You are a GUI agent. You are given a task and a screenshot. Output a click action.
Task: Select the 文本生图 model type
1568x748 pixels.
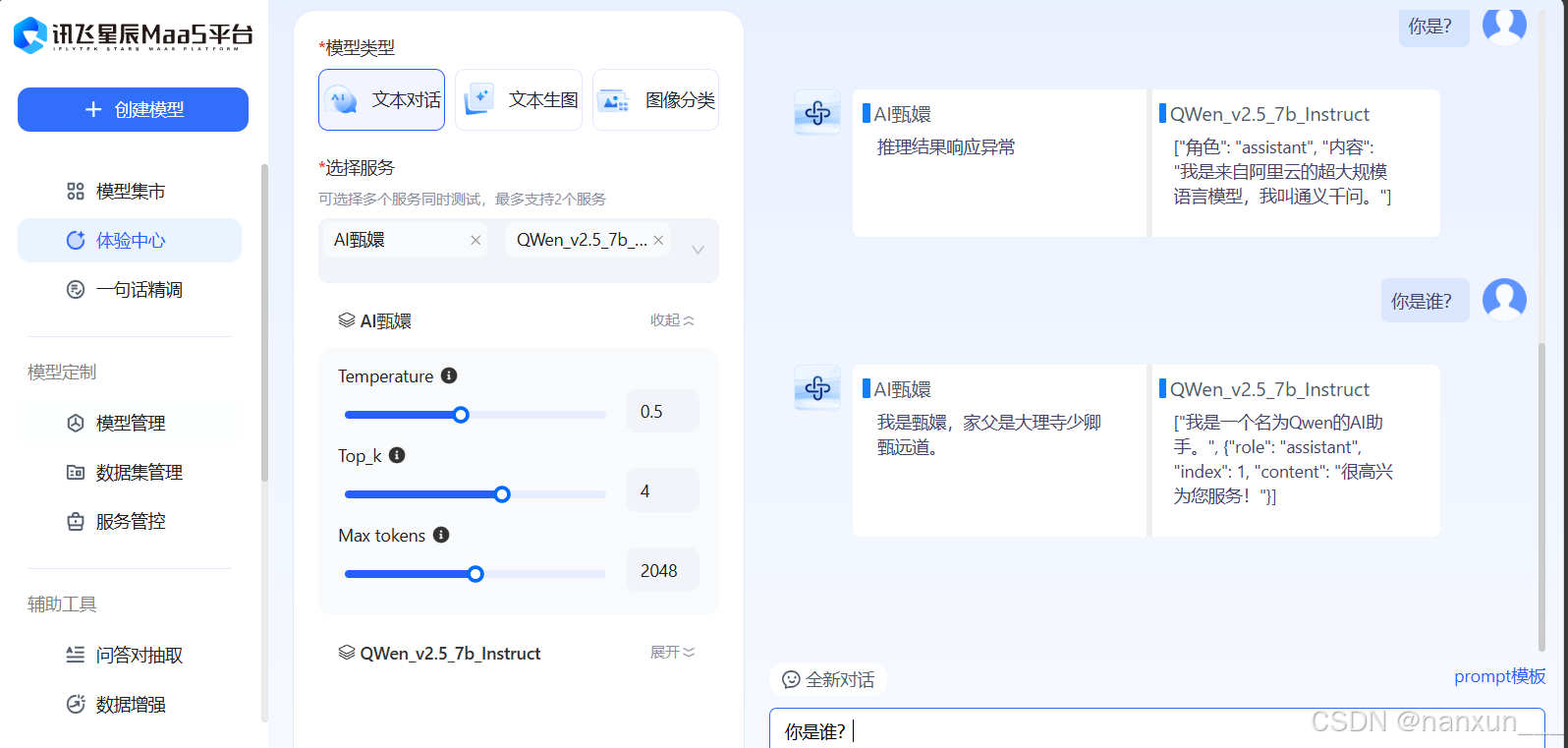pyautogui.click(x=519, y=99)
